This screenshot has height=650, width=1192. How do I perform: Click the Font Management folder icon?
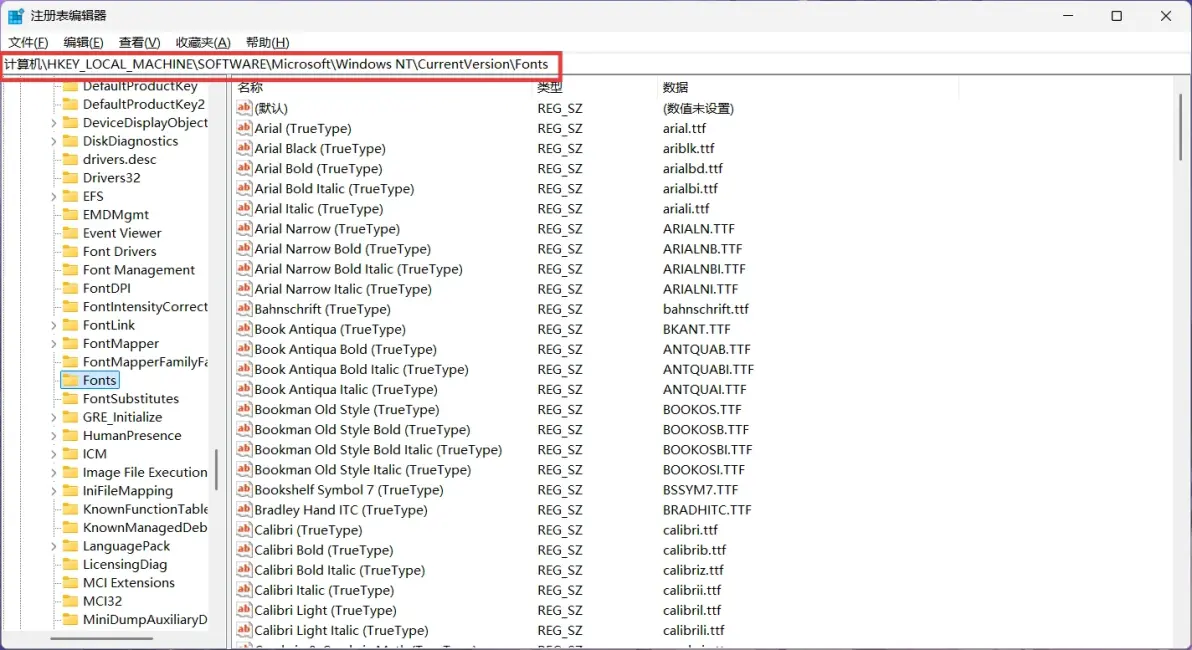pos(71,270)
